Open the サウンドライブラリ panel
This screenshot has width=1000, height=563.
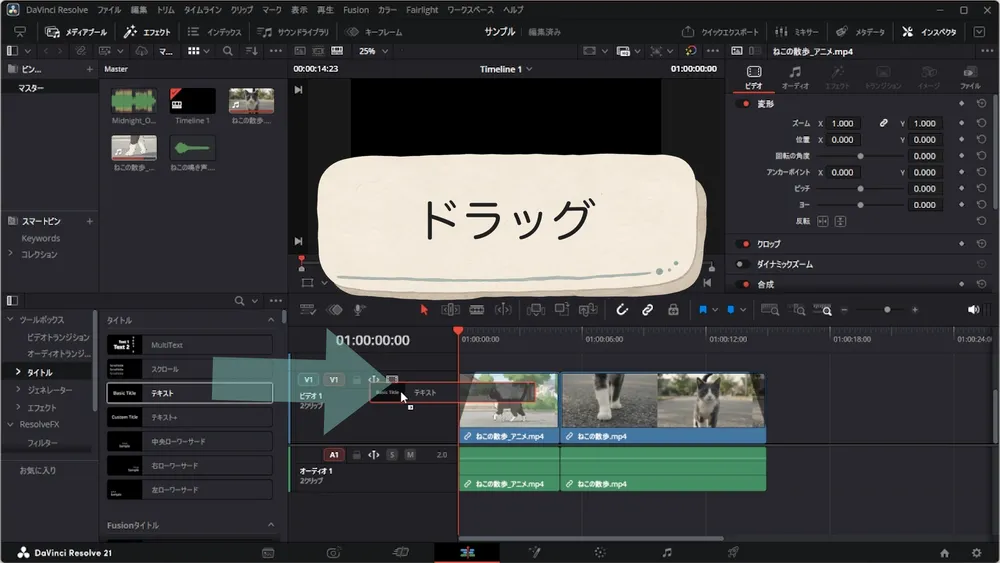tap(293, 32)
